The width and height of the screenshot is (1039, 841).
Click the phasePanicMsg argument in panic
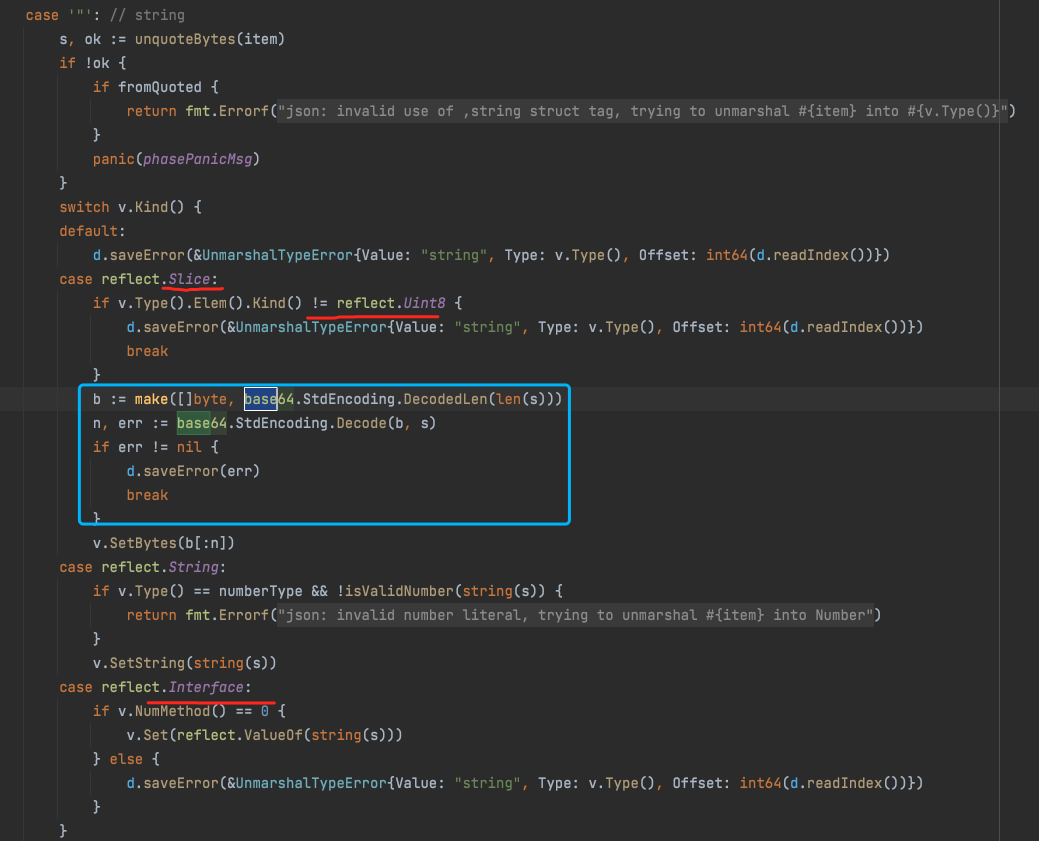pyautogui.click(x=192, y=159)
